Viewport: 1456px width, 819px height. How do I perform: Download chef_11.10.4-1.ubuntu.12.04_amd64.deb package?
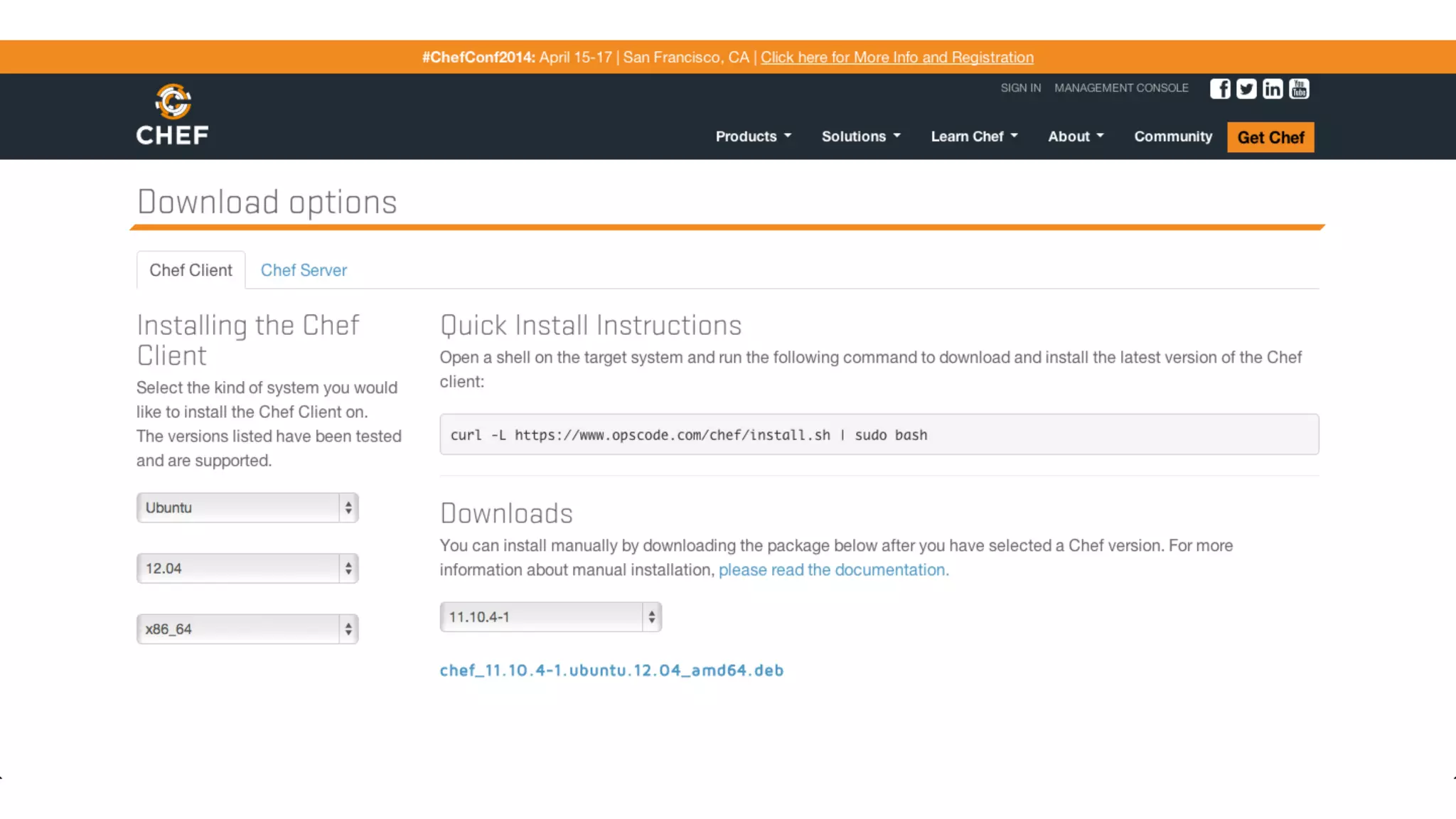(x=611, y=670)
